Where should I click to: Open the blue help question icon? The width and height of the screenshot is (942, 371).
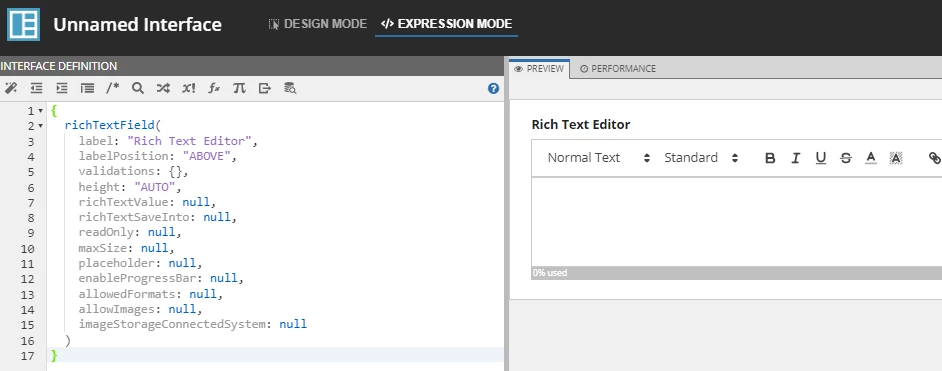[x=493, y=88]
